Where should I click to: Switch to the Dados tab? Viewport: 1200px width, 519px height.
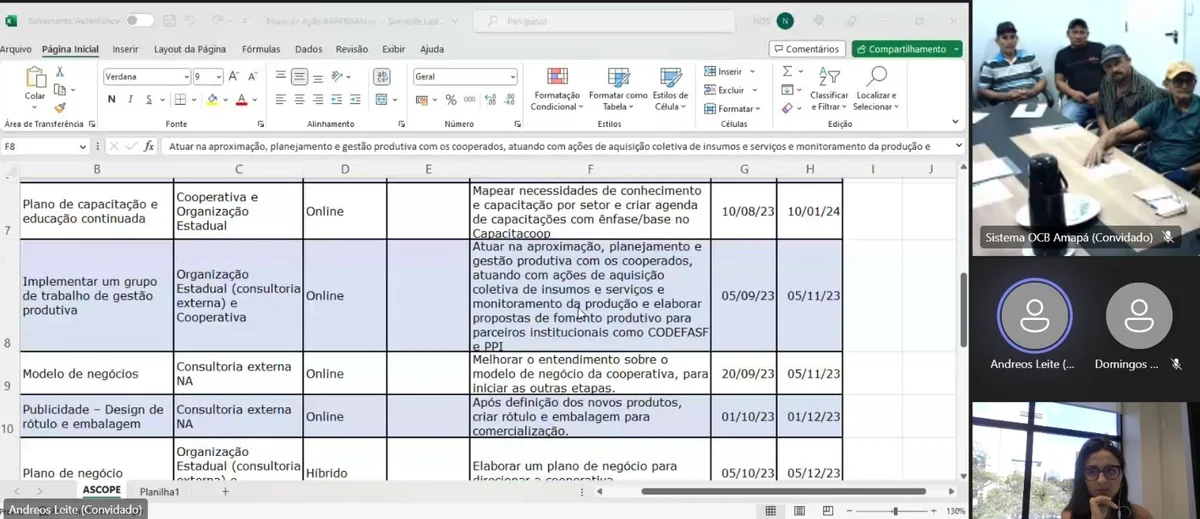(309, 49)
